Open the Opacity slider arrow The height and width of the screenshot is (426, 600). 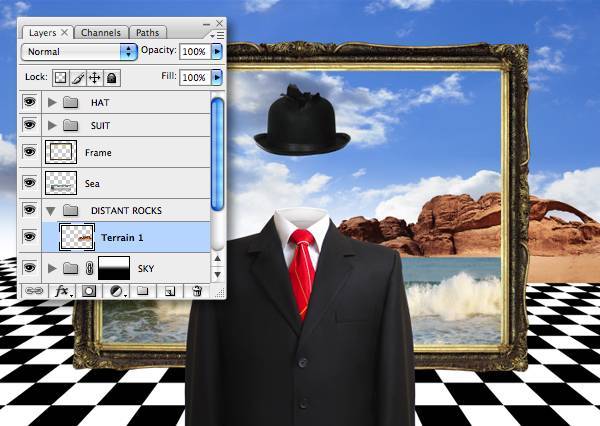click(217, 52)
